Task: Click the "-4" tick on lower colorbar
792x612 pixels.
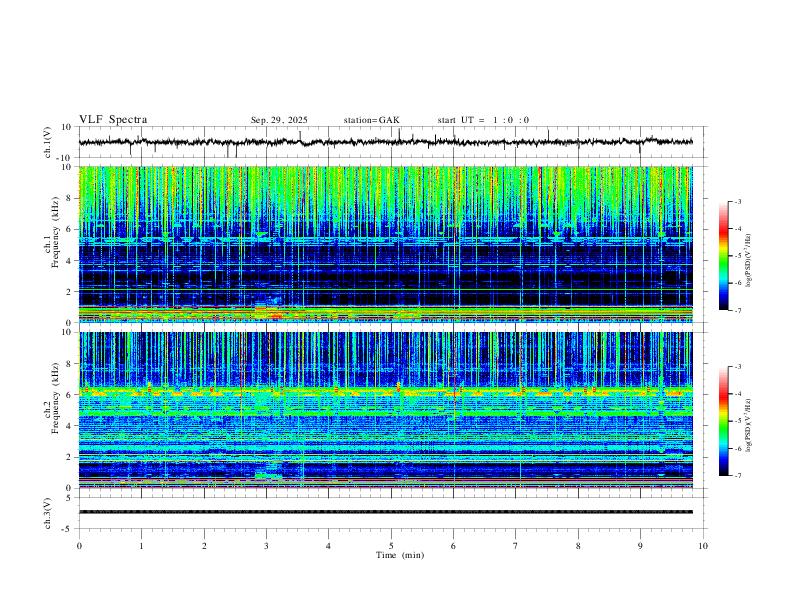Action: [x=738, y=394]
